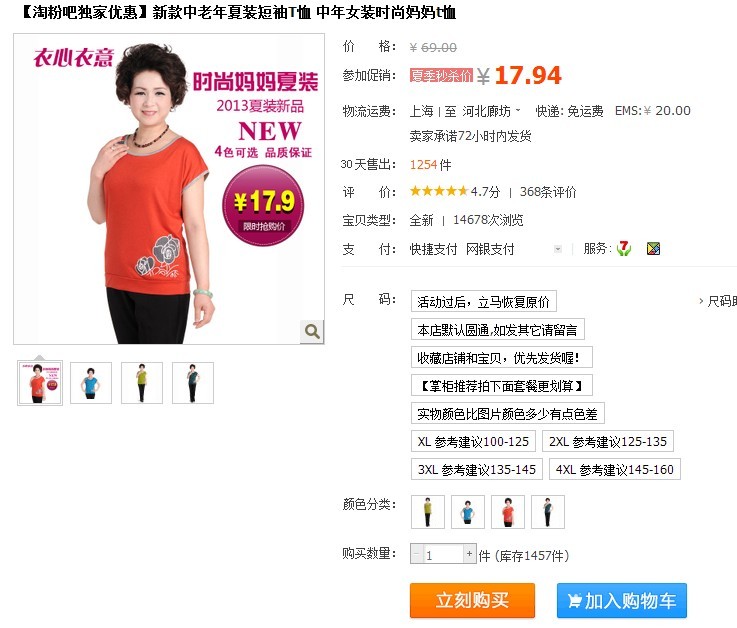Increase purchase quantity with plus button

(x=470, y=554)
